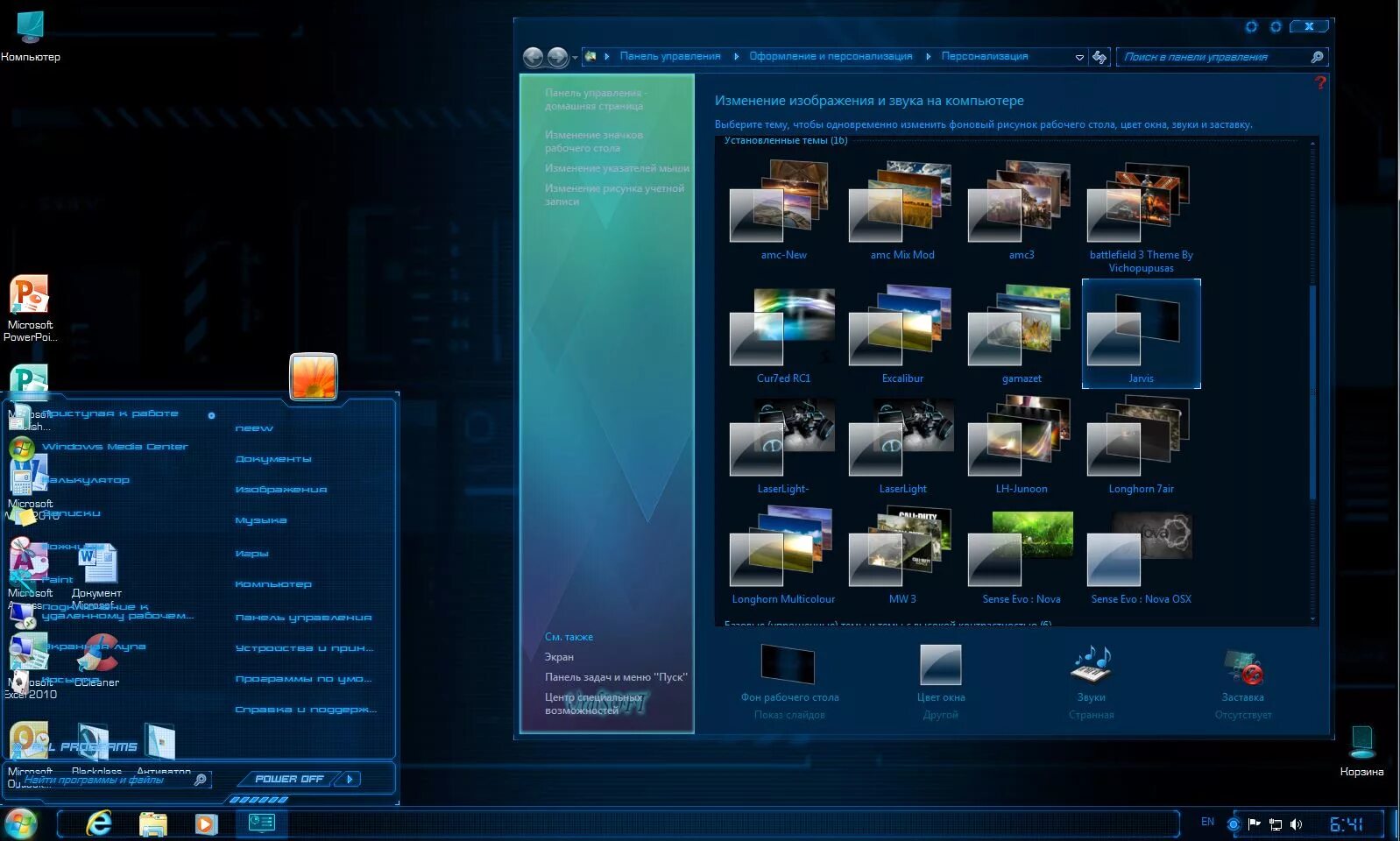Open Windows Explorer folder from taskbar

coord(153,823)
